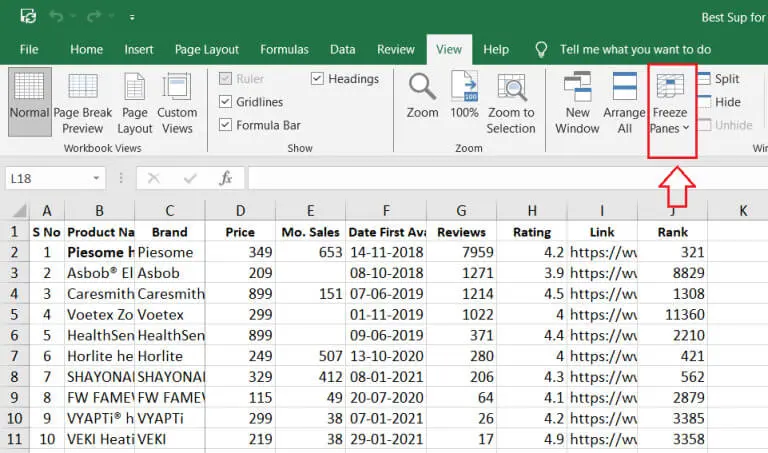Image resolution: width=768 pixels, height=453 pixels.
Task: Uncheck the Gridlines checkbox
Action: pyautogui.click(x=225, y=102)
